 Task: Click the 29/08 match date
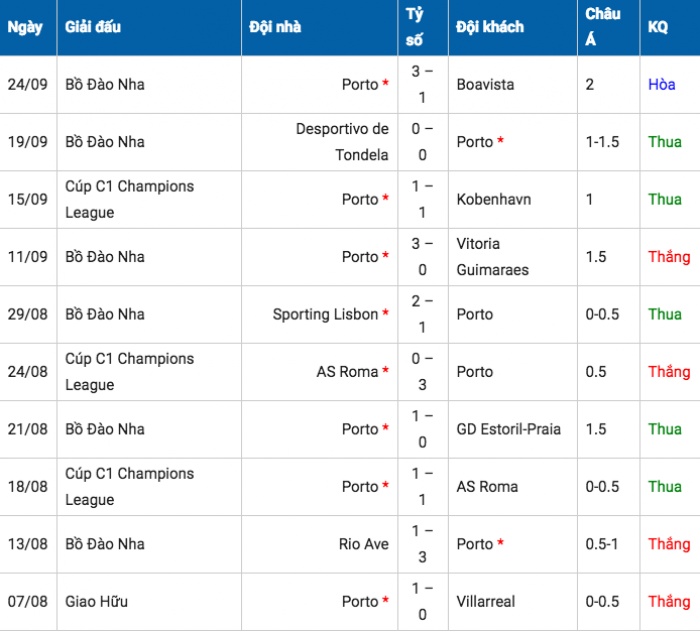point(25,315)
